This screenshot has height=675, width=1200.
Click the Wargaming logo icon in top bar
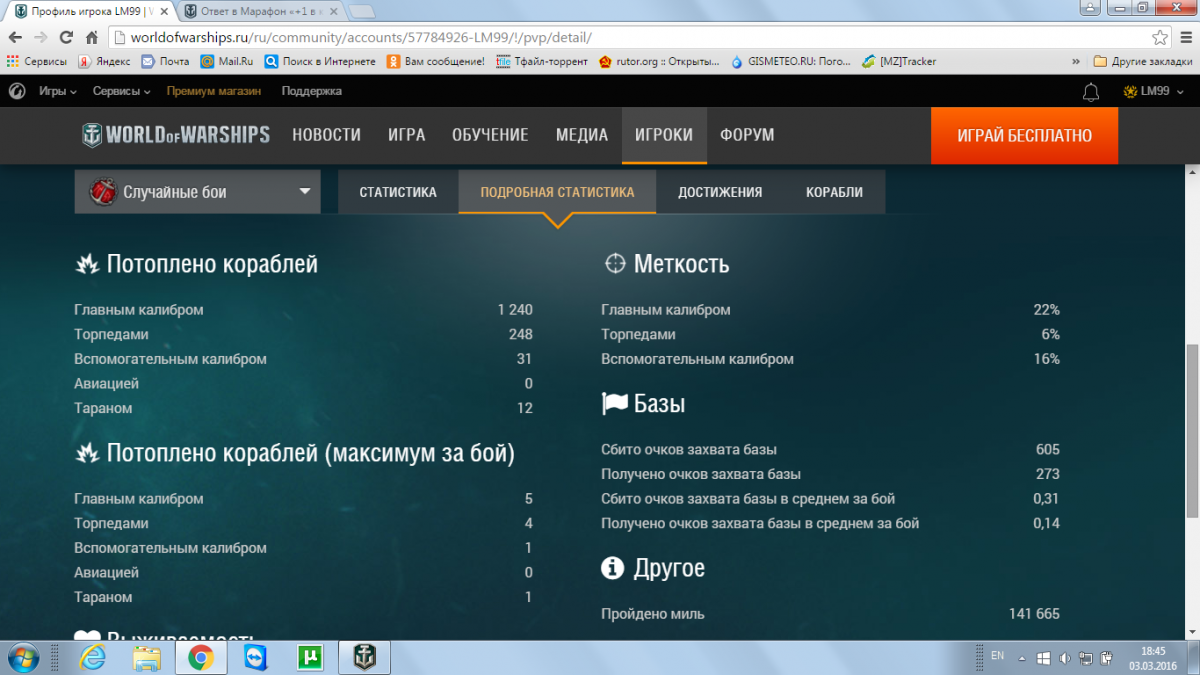17,91
